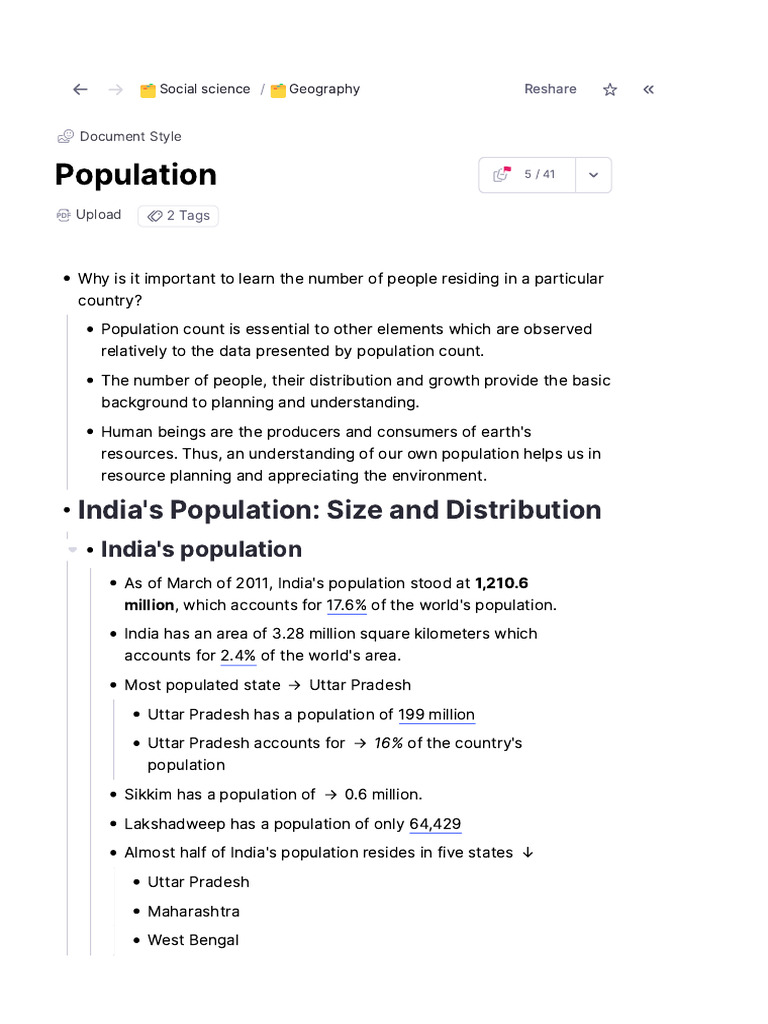Click the Geography folder icon

tap(278, 90)
